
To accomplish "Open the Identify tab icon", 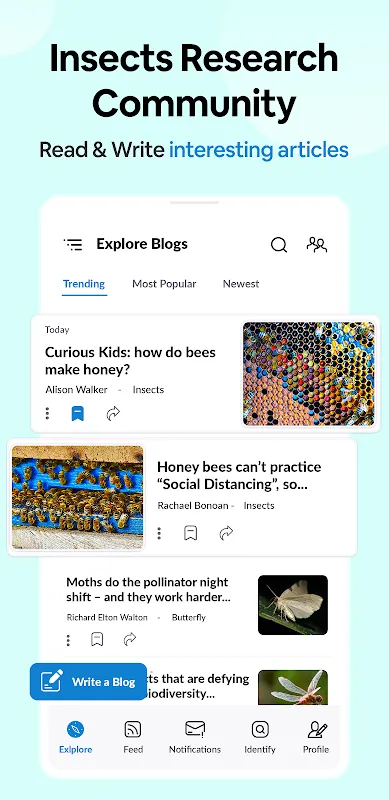I will pyautogui.click(x=260, y=730).
